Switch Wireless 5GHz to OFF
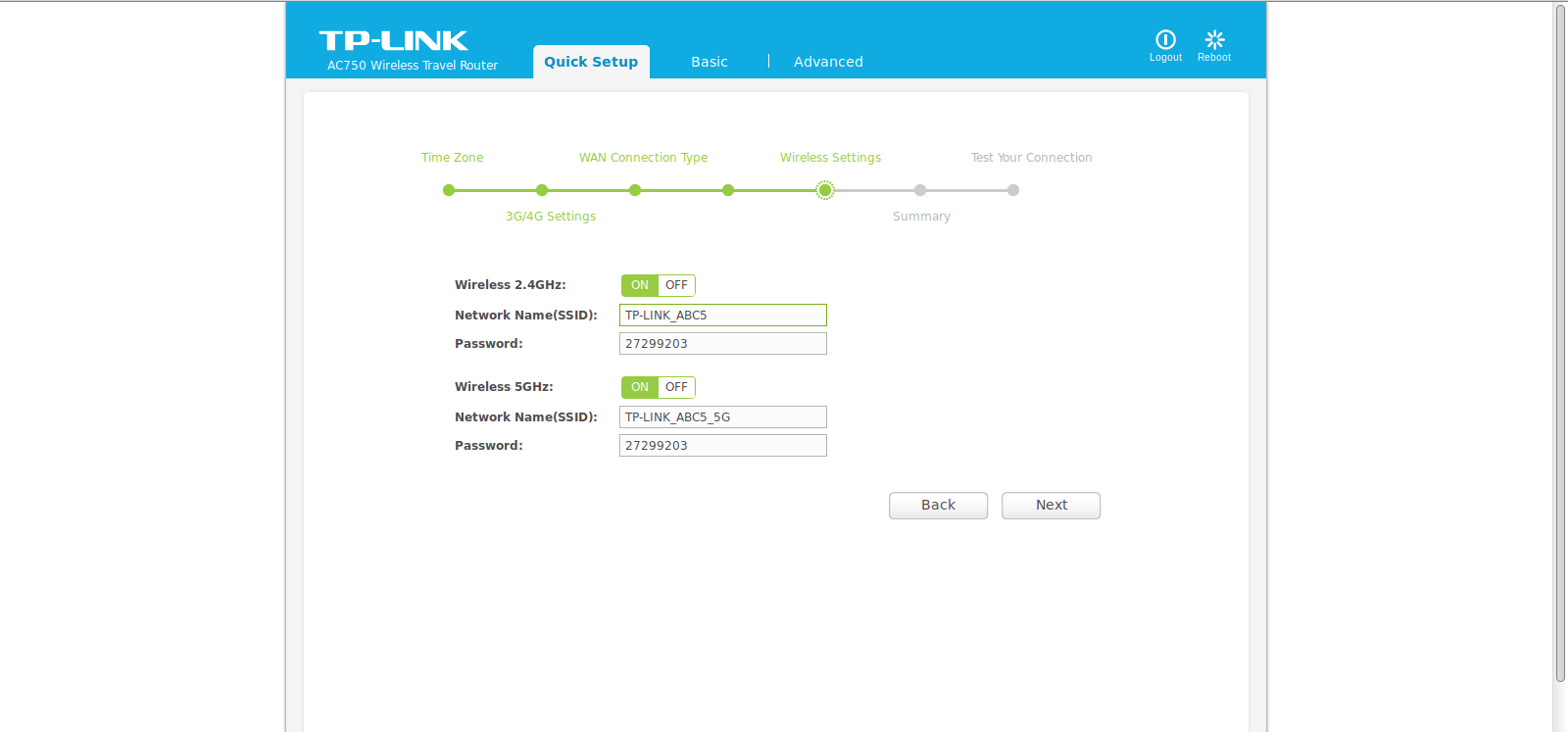1568x732 pixels. 676,387
